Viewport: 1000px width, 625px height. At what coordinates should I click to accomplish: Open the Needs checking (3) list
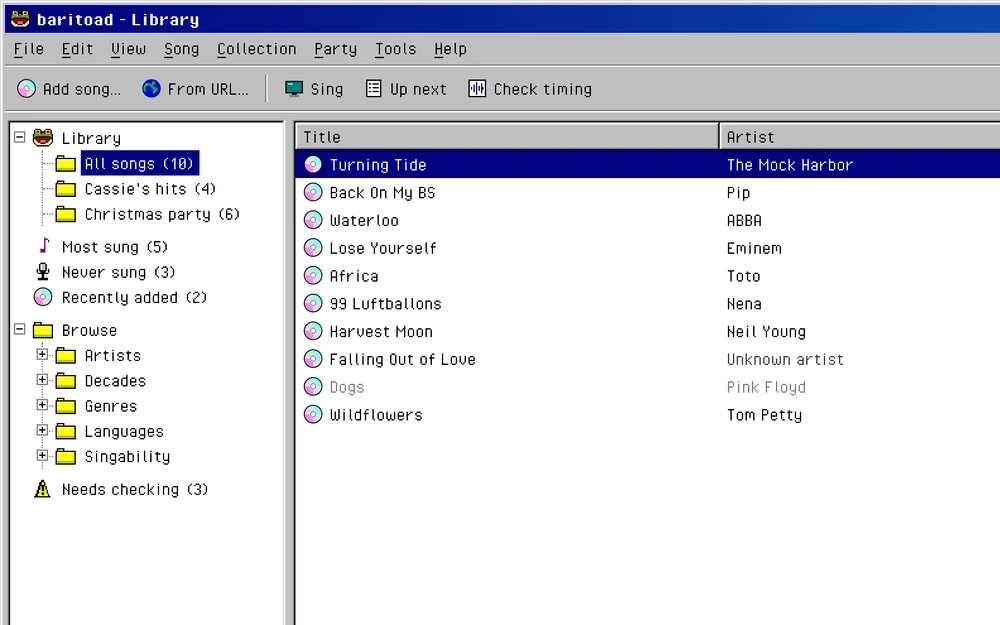click(x=135, y=490)
